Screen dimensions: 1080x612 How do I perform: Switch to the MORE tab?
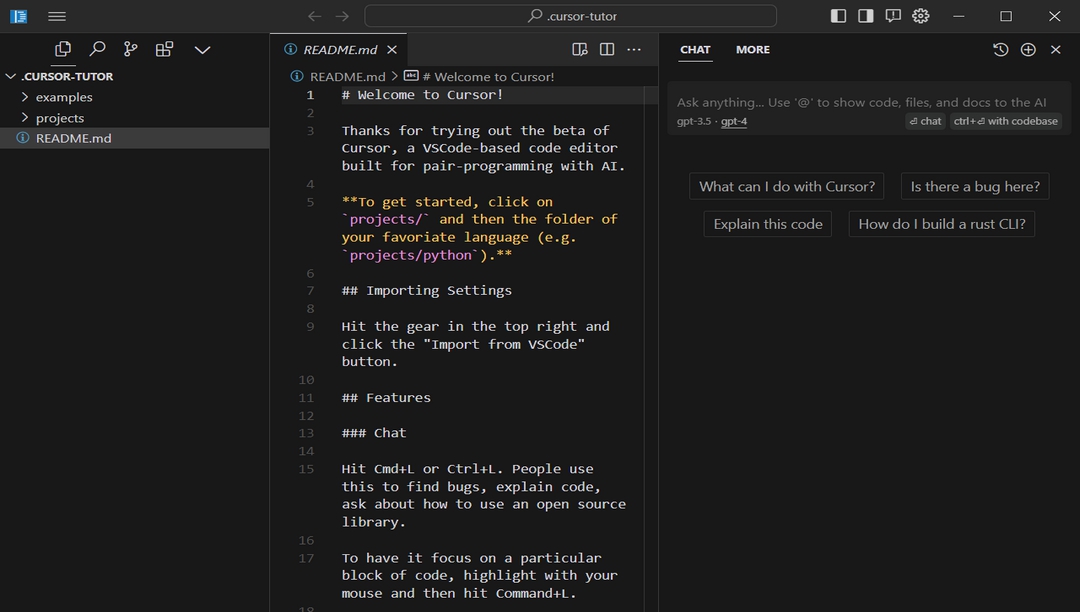point(753,50)
